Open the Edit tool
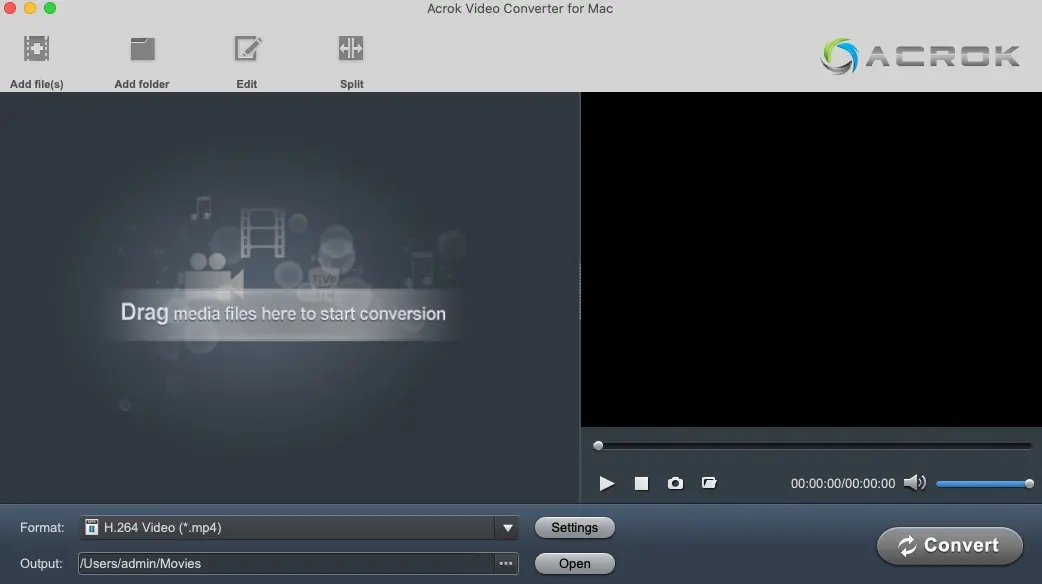 (247, 49)
